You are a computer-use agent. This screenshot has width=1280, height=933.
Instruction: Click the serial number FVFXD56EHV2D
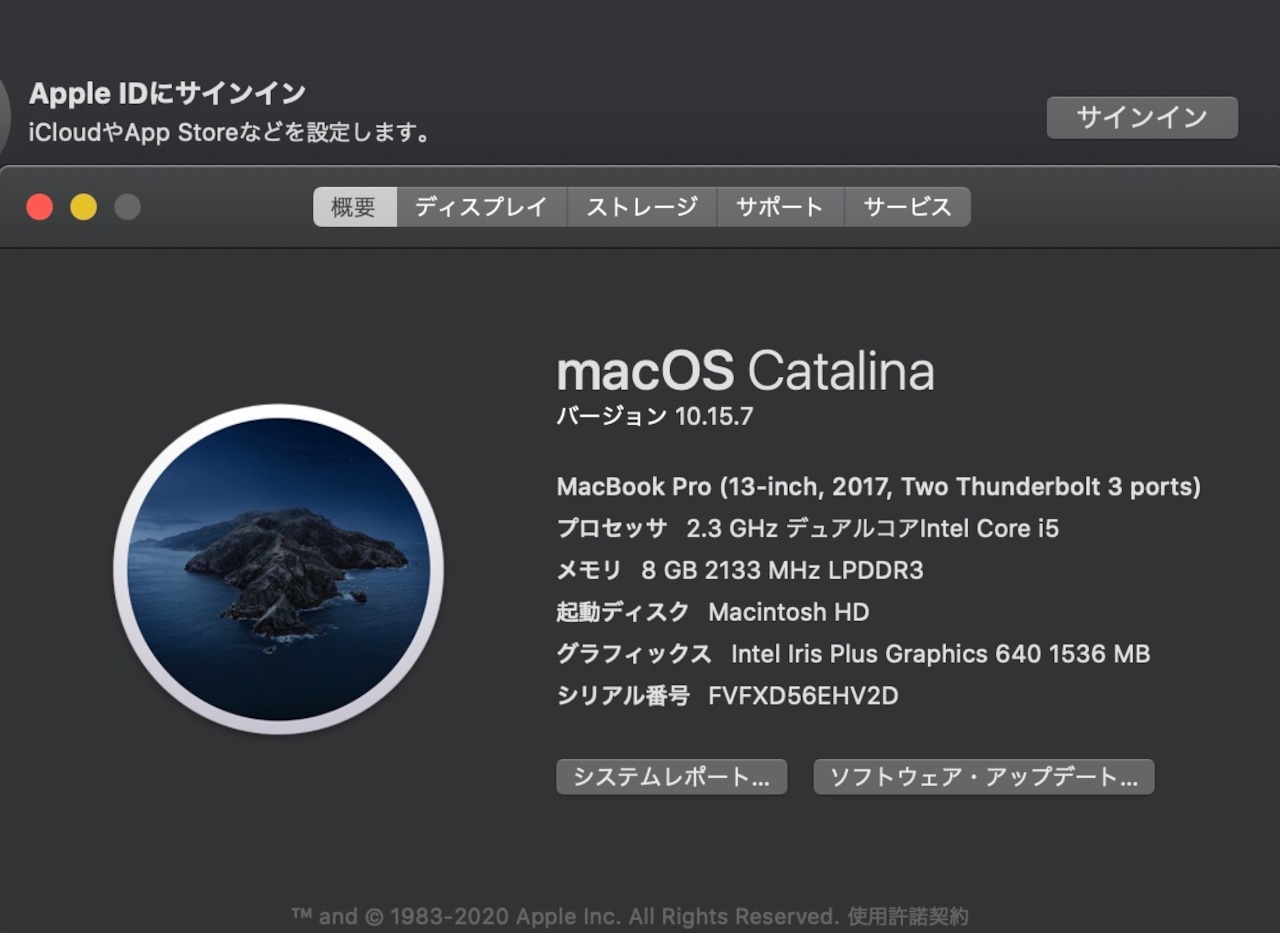(803, 696)
